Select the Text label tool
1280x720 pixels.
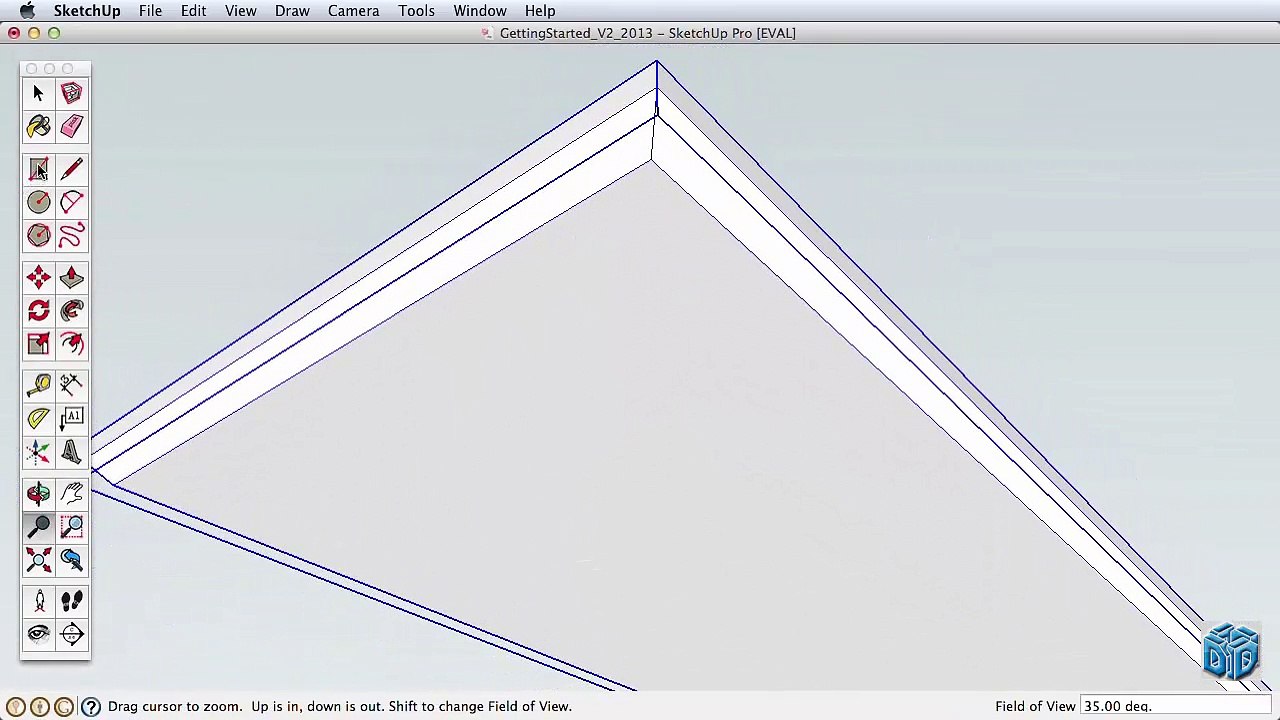(x=71, y=418)
